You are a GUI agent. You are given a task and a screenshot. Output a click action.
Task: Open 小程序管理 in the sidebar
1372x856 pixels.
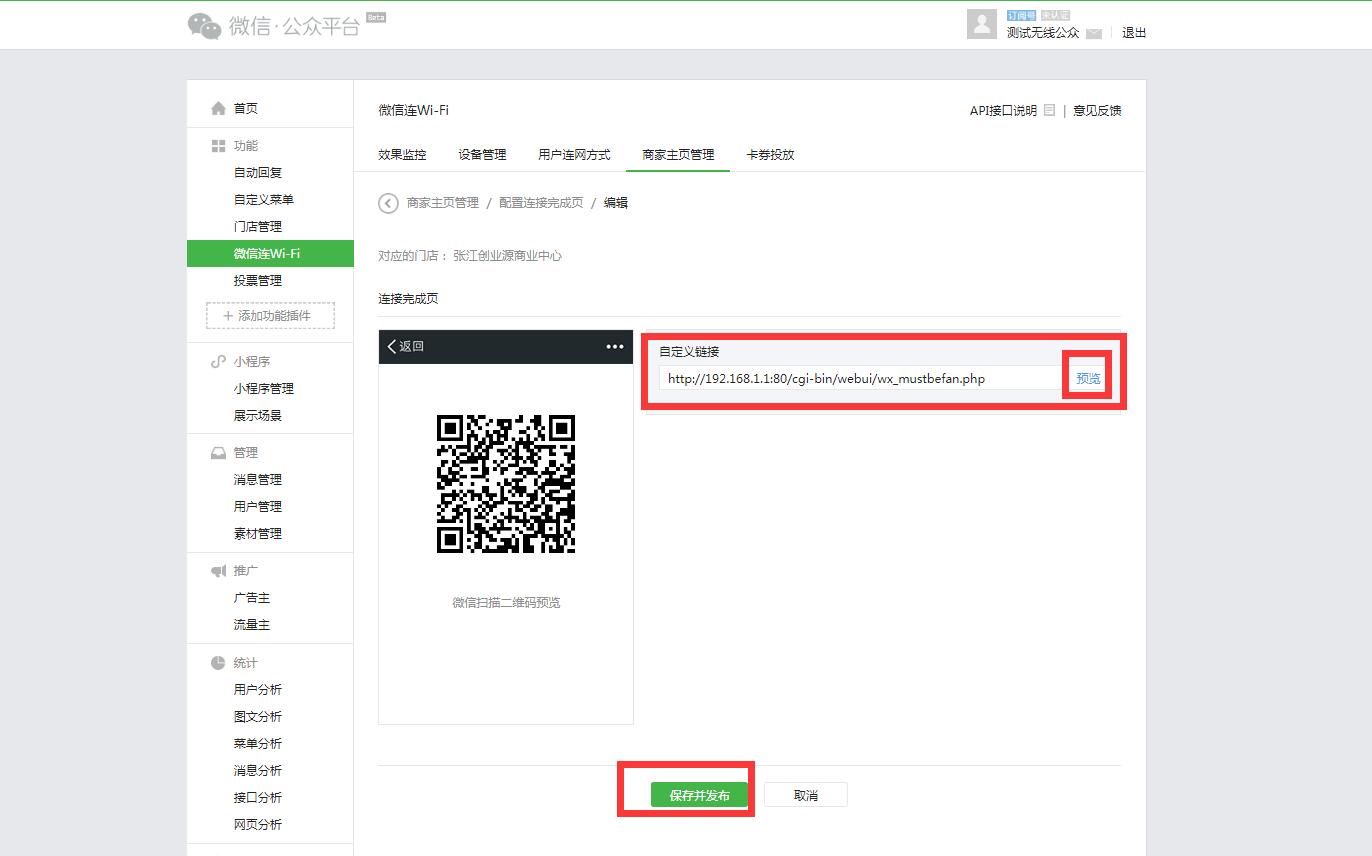click(264, 389)
